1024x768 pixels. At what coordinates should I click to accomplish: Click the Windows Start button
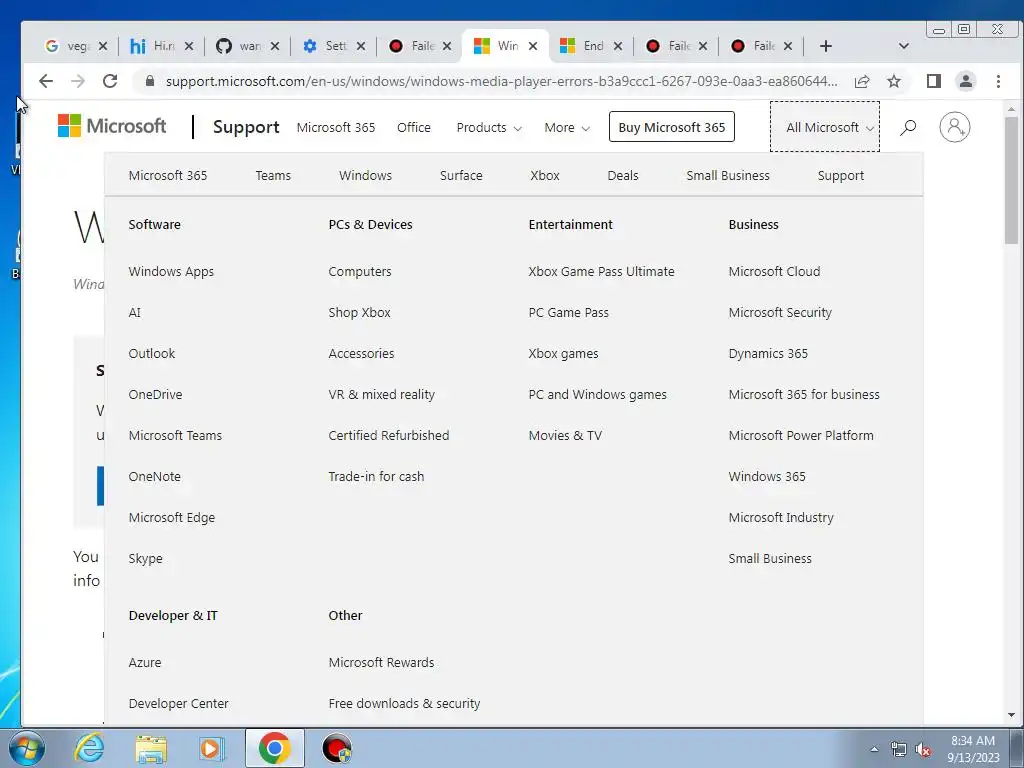pos(26,748)
